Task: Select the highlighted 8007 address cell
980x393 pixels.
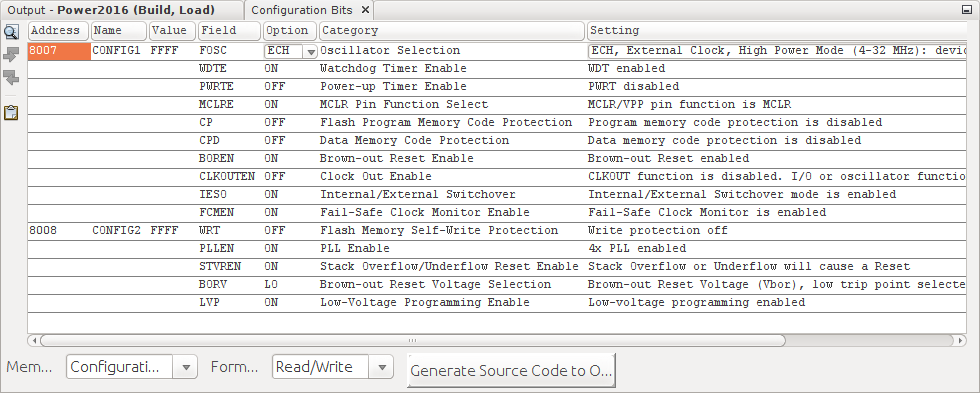Action: (x=59, y=51)
